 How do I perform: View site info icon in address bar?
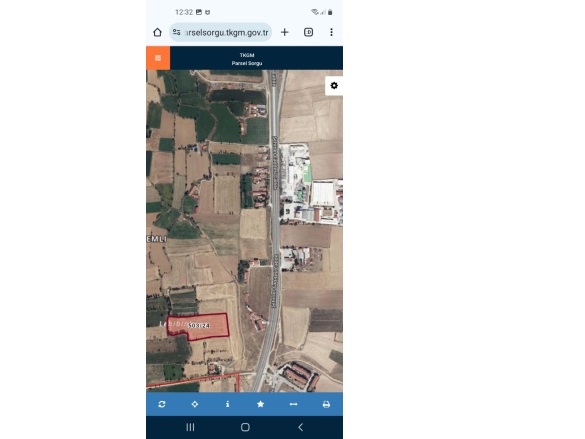pos(176,32)
